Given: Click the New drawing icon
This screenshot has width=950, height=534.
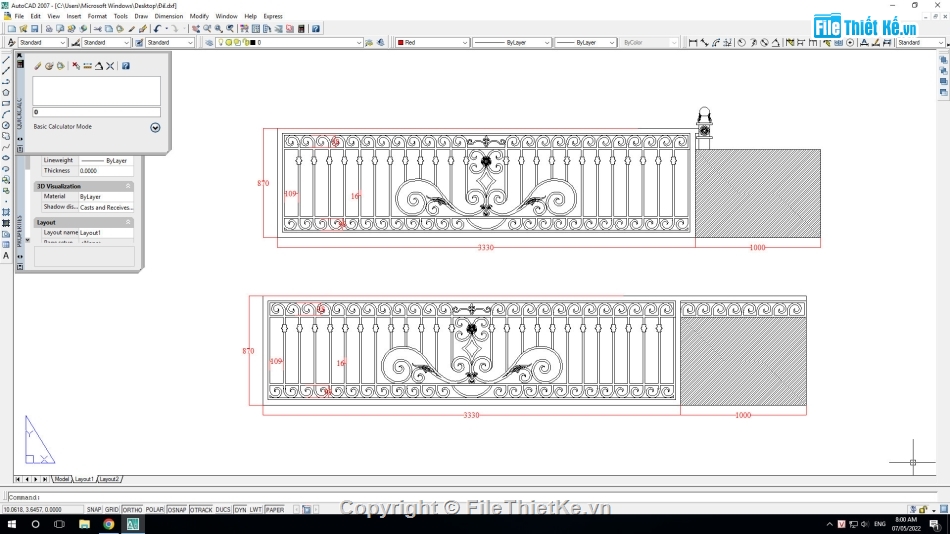Looking at the screenshot, I should pos(12,28).
